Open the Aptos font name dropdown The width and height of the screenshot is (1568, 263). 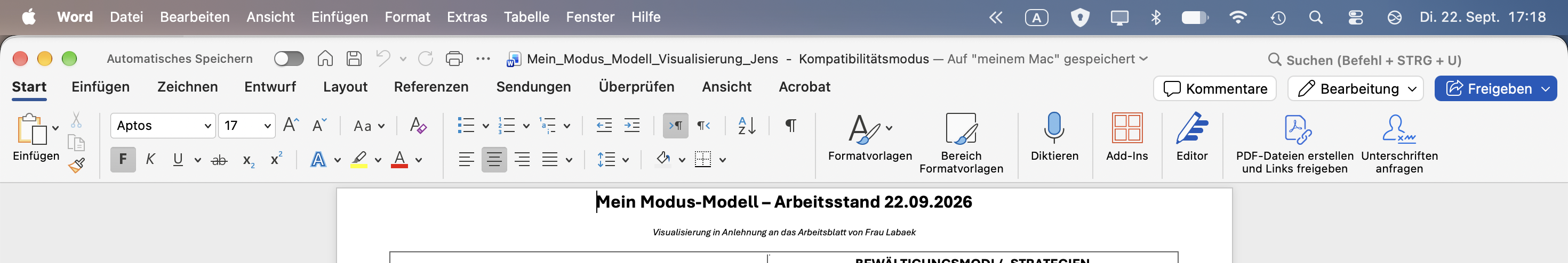pyautogui.click(x=207, y=126)
